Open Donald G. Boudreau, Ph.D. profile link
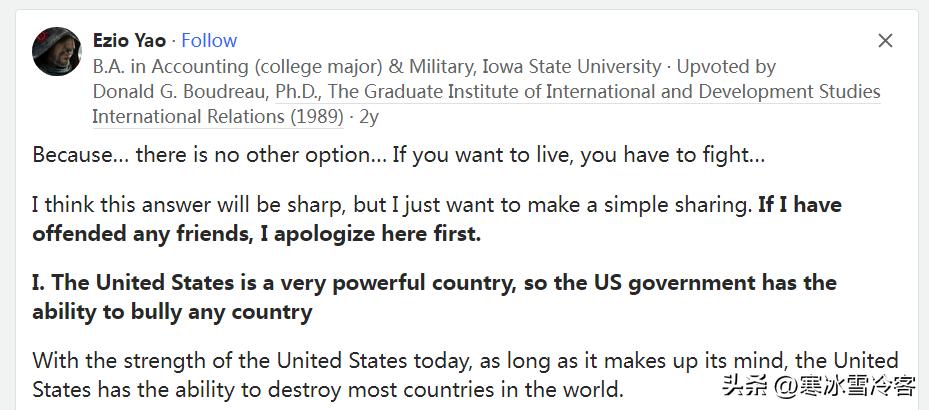Image resolution: width=929 pixels, height=410 pixels. point(206,92)
